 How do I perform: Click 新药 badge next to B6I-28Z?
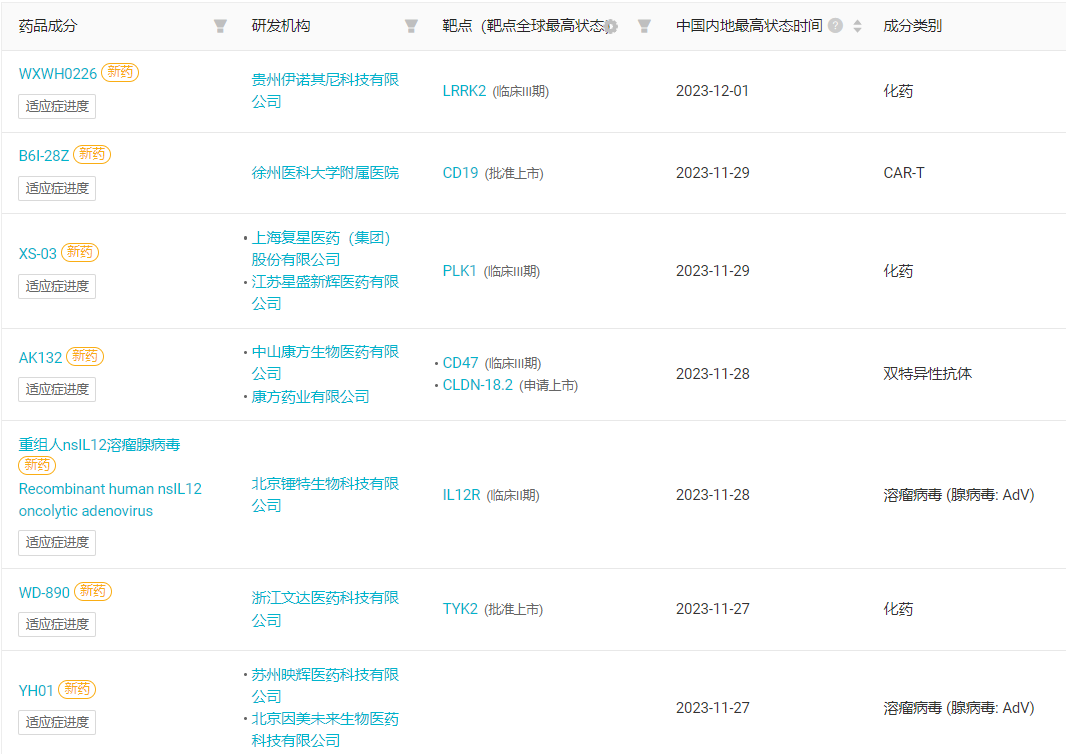[92, 154]
